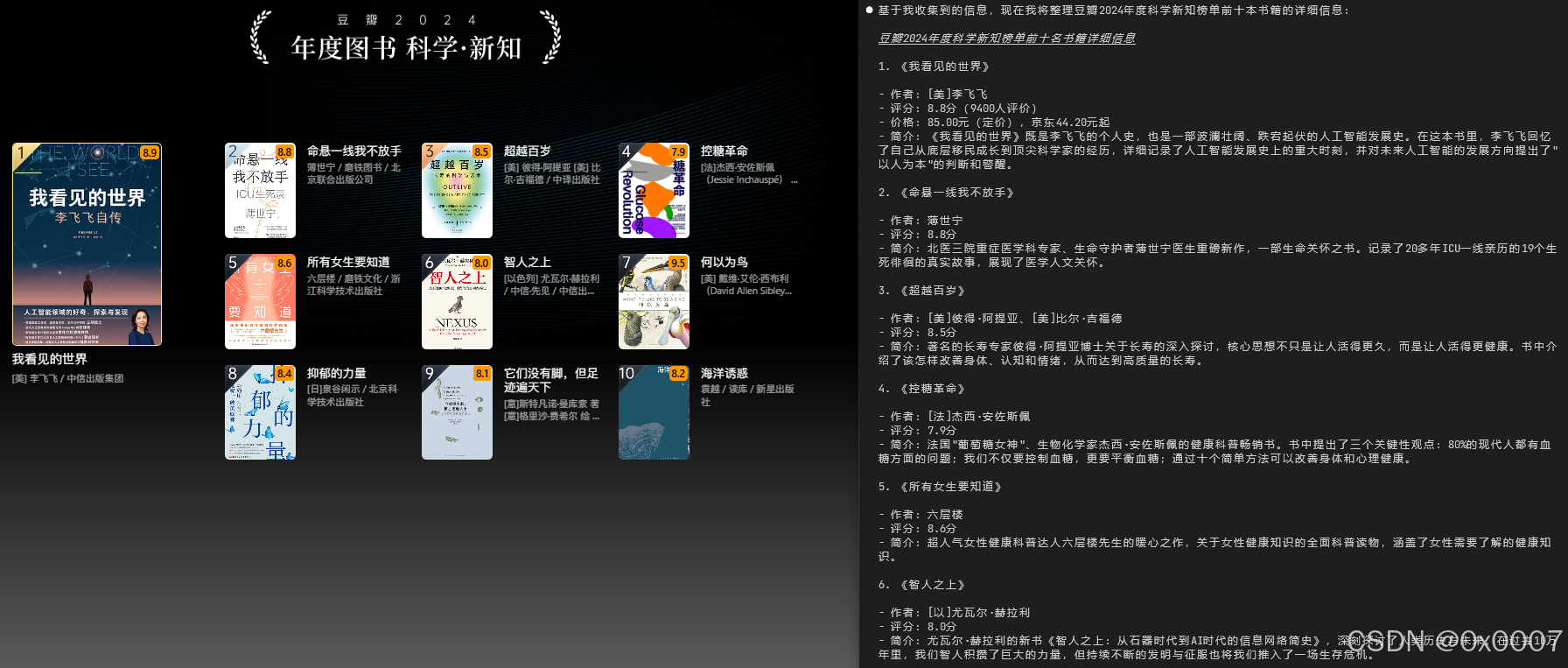Click the 何以为鸟 bird book cover
Screen dimensions: 1568x668
click(x=654, y=302)
